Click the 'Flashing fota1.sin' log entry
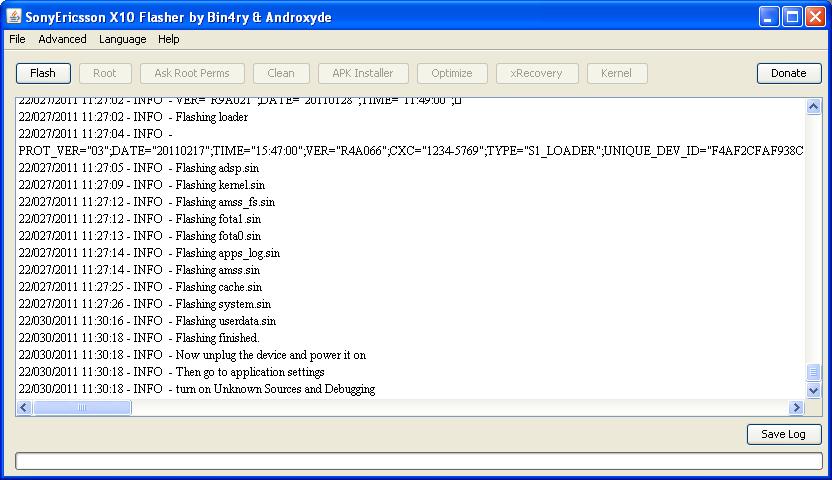This screenshot has height=480, width=832. click(140, 219)
